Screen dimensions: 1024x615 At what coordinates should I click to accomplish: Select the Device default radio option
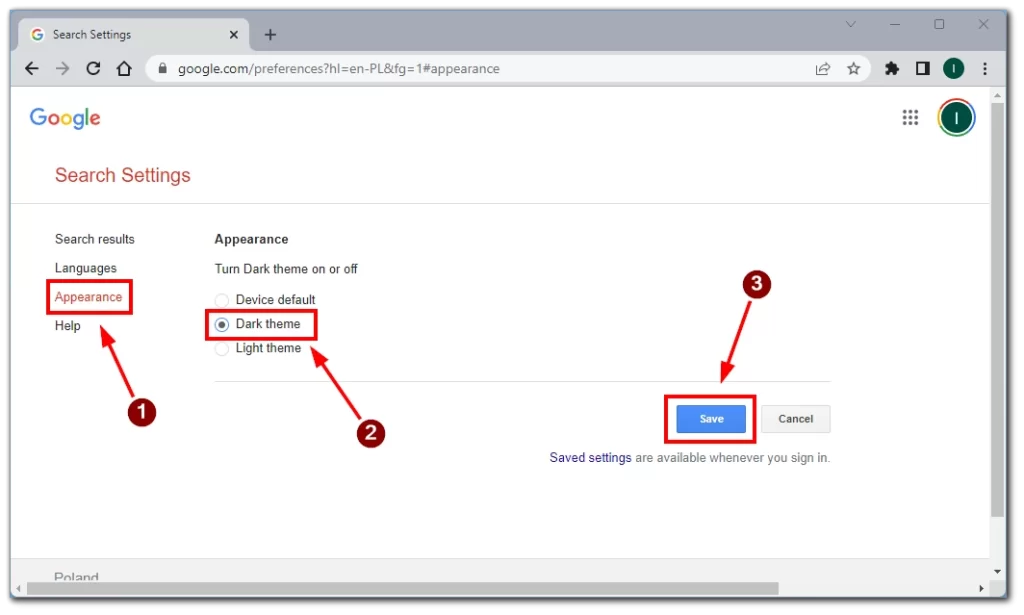222,300
